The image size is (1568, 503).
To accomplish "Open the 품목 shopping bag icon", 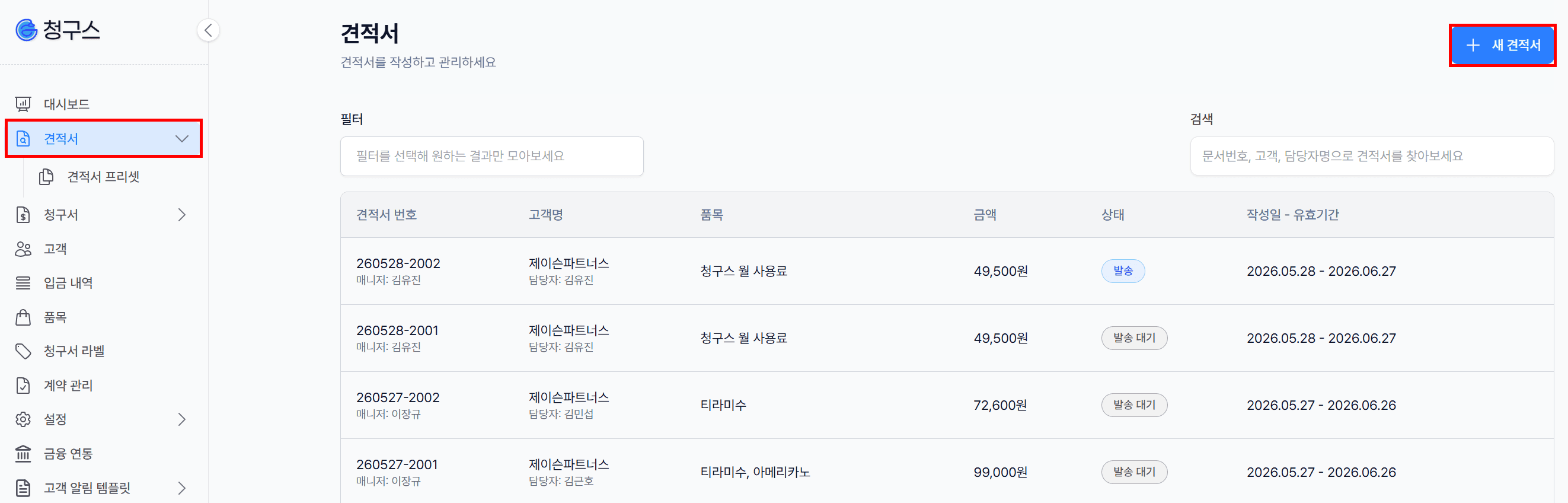I will coord(23,317).
